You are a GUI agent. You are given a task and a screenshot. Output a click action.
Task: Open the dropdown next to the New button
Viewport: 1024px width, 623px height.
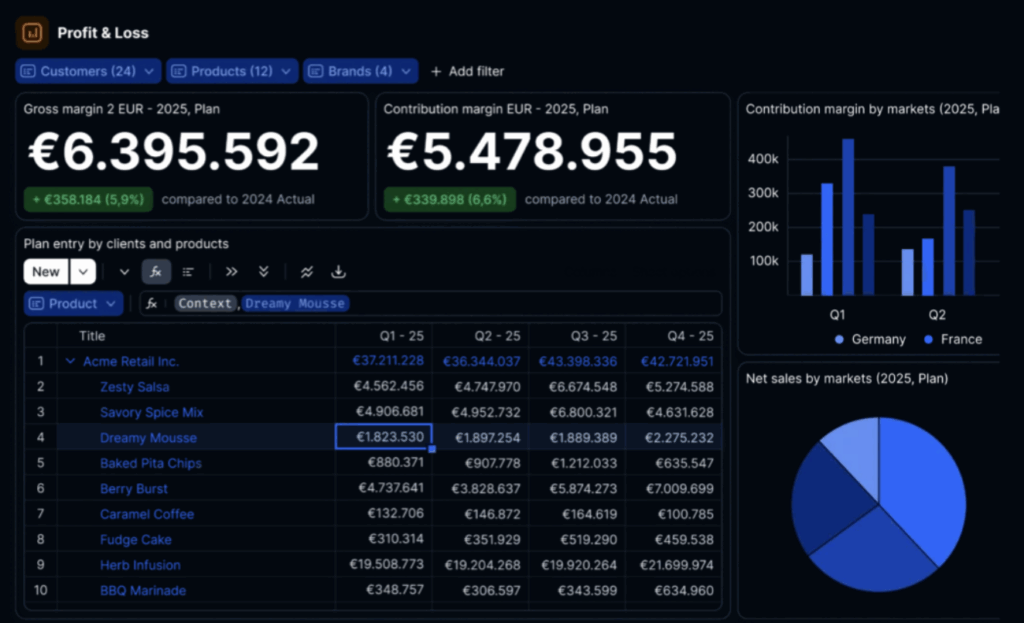pos(83,271)
